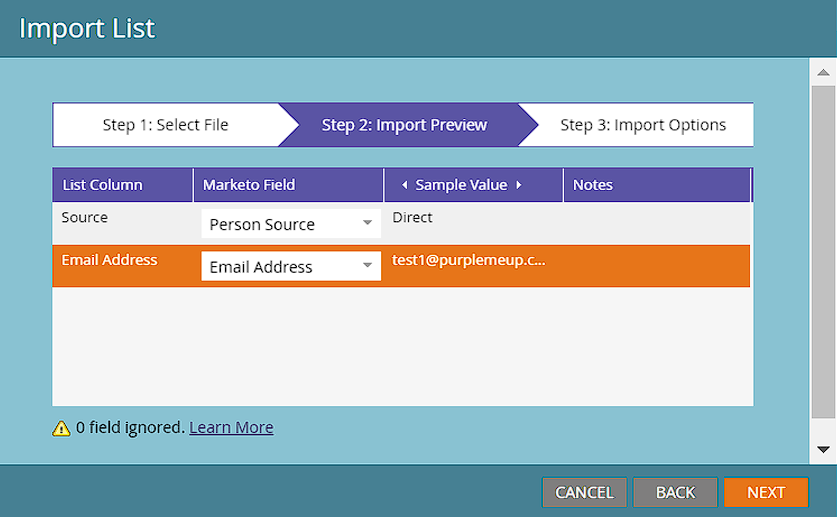Jump to Step 3: Import Options
The width and height of the screenshot is (837, 517).
(643, 124)
